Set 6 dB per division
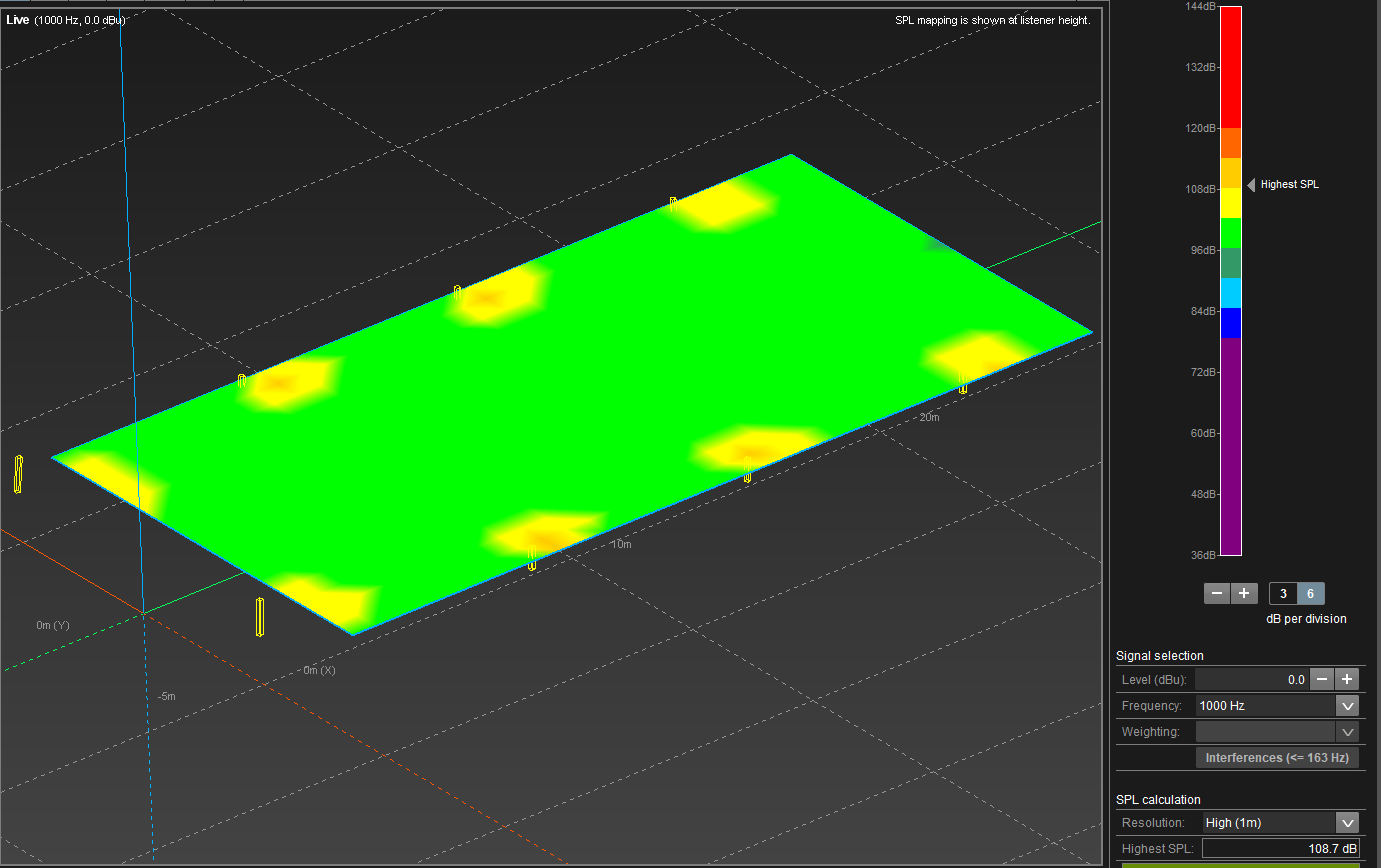The height and width of the screenshot is (868, 1381). click(1311, 593)
